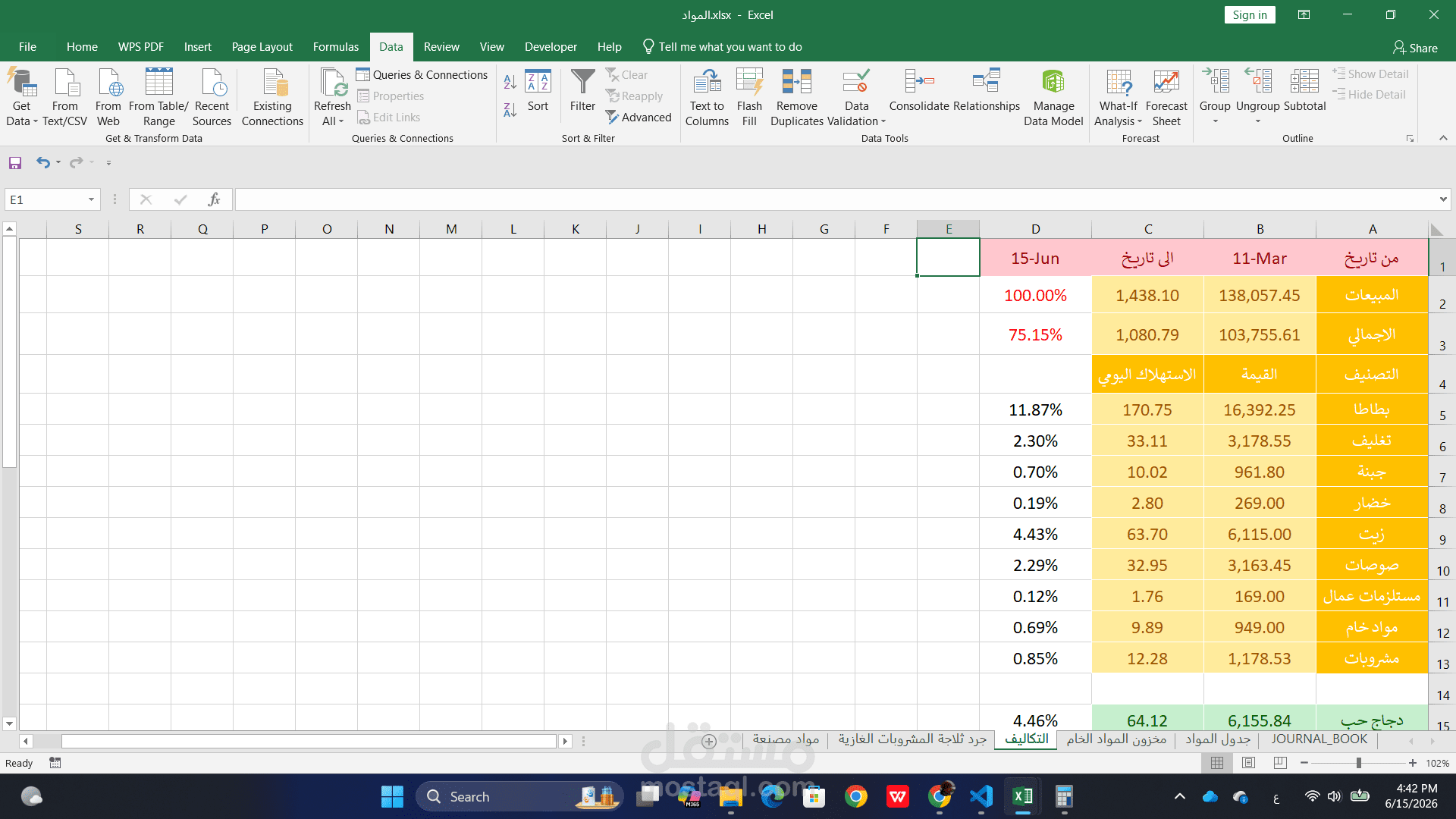
Task: Open Recent Sources
Action: click(212, 97)
